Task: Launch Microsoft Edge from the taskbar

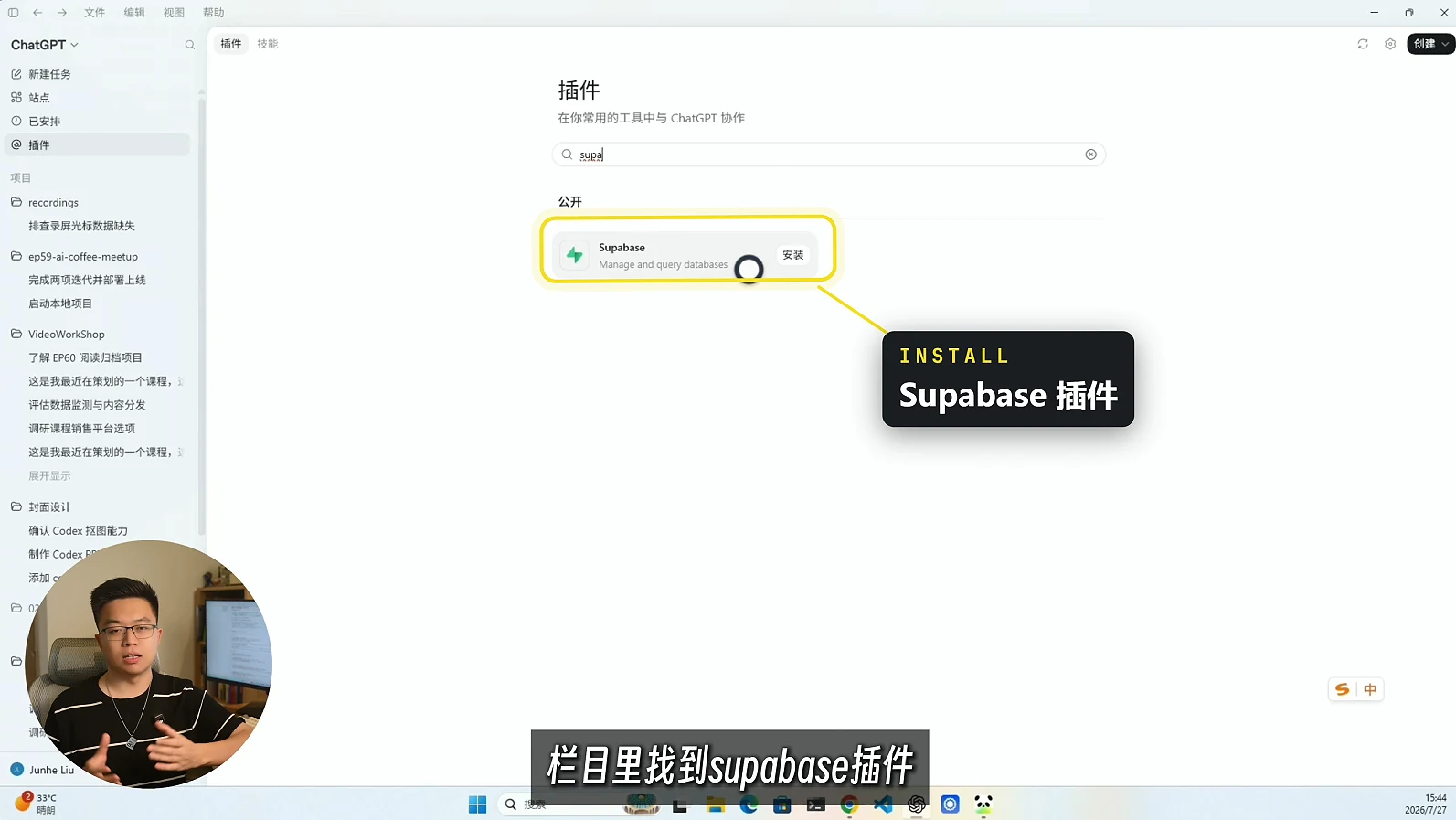Action: [x=749, y=804]
